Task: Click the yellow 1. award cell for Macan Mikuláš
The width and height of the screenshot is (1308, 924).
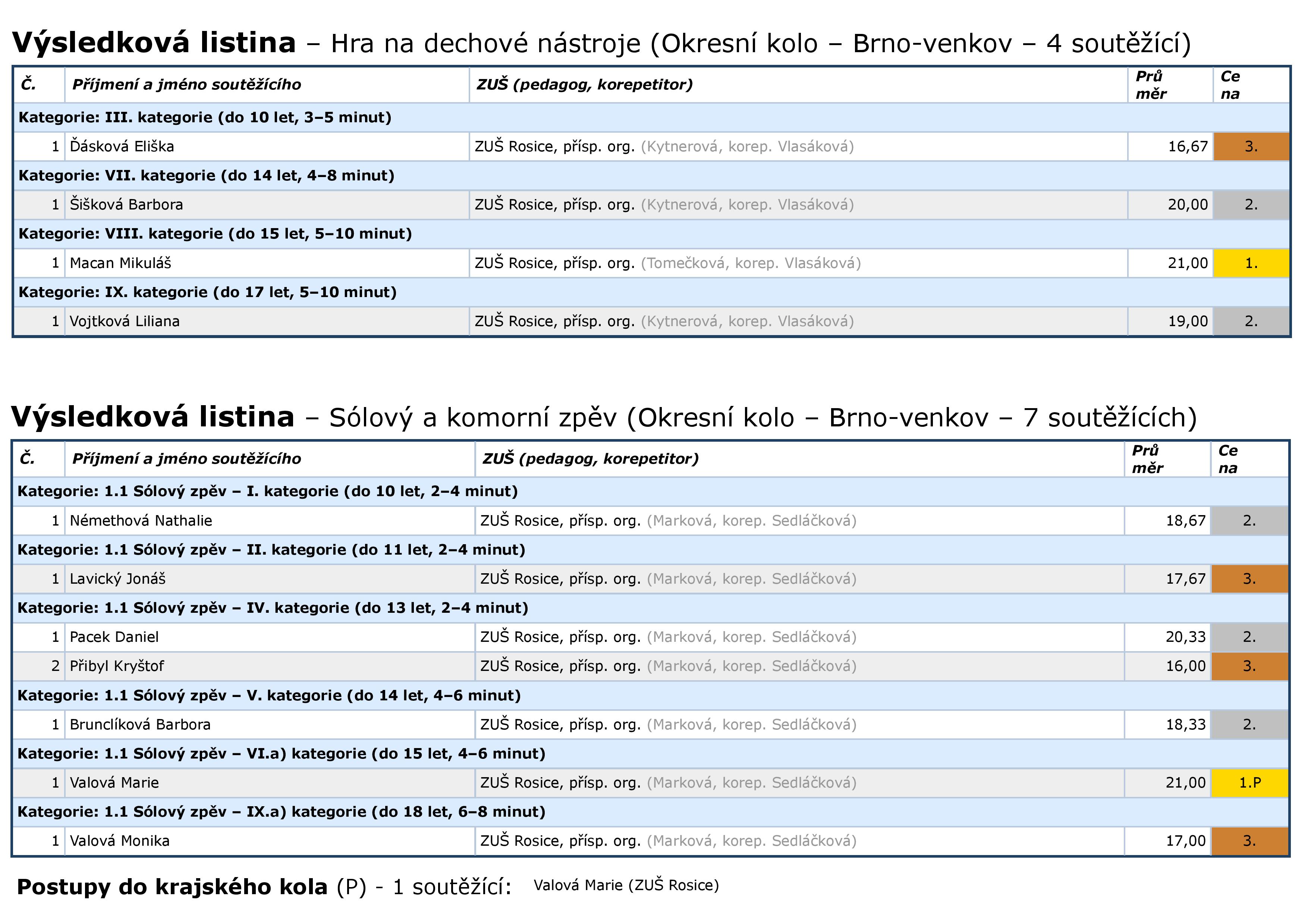Action: tap(1251, 263)
